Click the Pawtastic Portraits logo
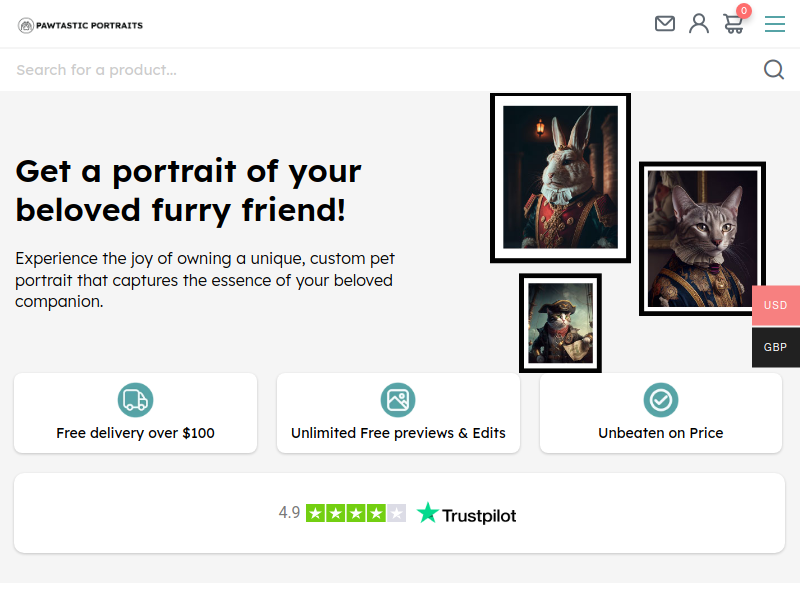This screenshot has width=800, height=600. click(x=80, y=25)
